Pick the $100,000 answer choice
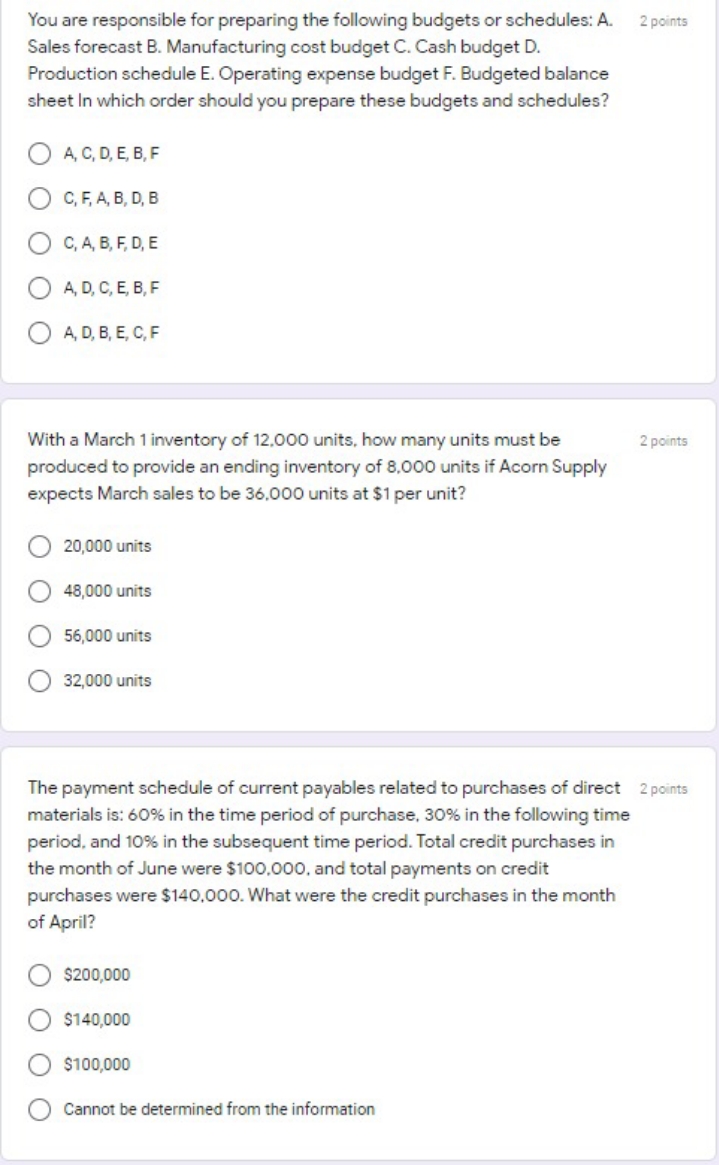The height and width of the screenshot is (1165, 719). coord(41,1064)
